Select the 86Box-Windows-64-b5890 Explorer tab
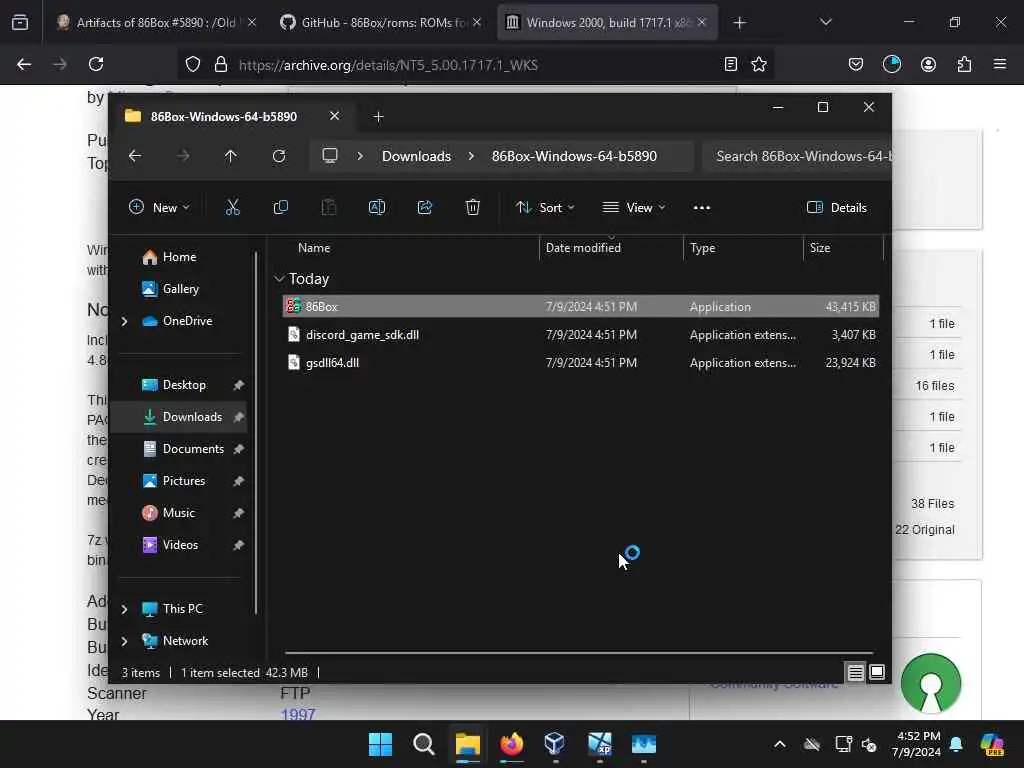1024x768 pixels. pos(223,116)
